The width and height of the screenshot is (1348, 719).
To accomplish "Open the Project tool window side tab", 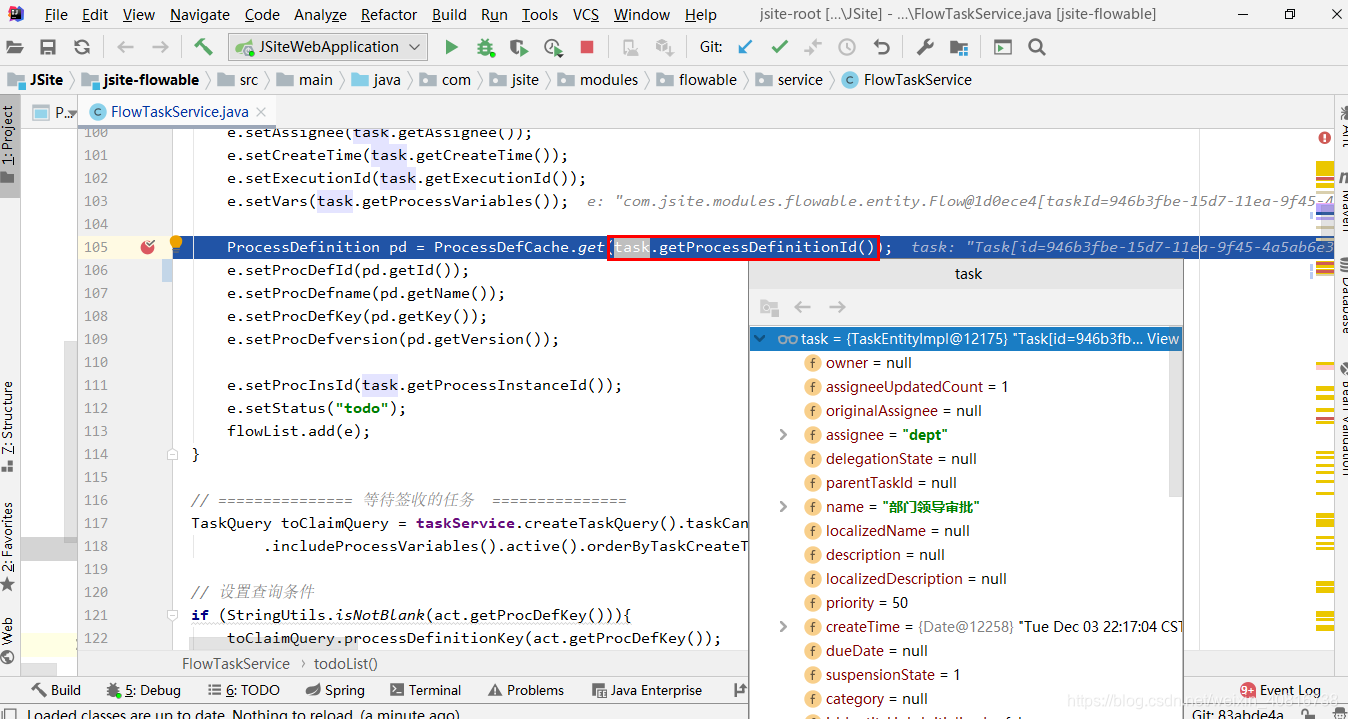I will pyautogui.click(x=9, y=147).
